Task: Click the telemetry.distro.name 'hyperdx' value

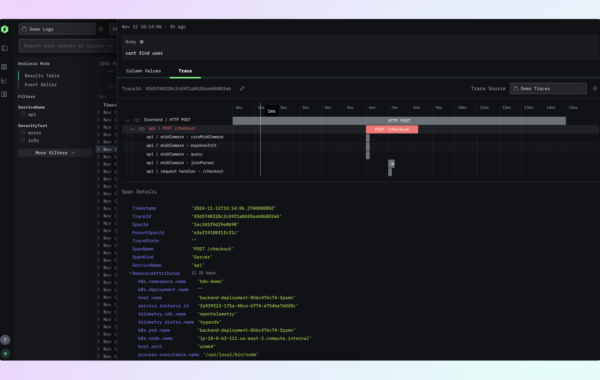Action: tap(209, 322)
